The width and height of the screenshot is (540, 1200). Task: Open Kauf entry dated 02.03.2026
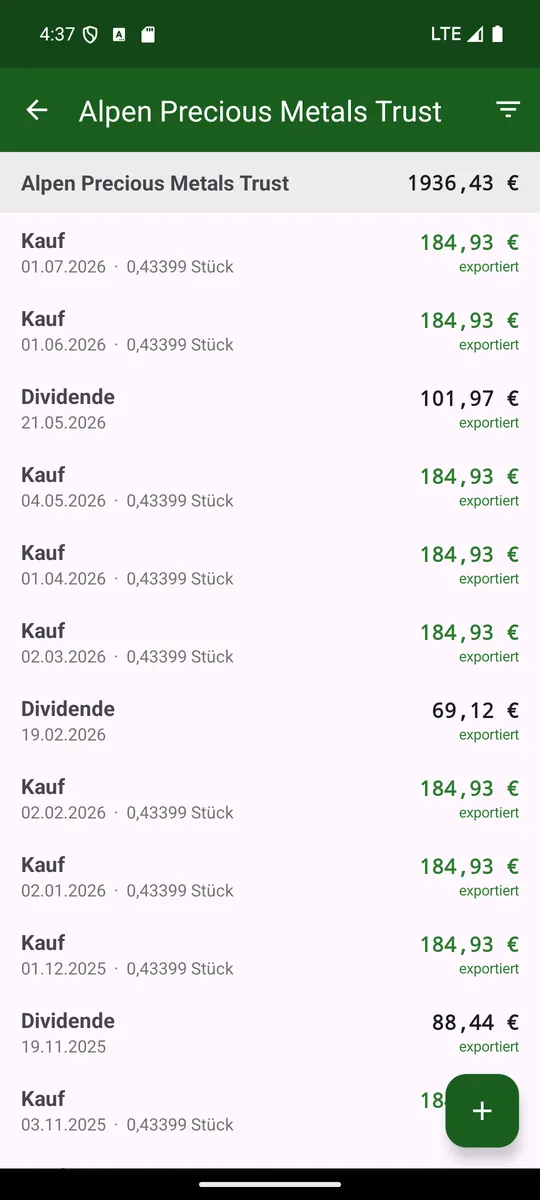[270, 642]
